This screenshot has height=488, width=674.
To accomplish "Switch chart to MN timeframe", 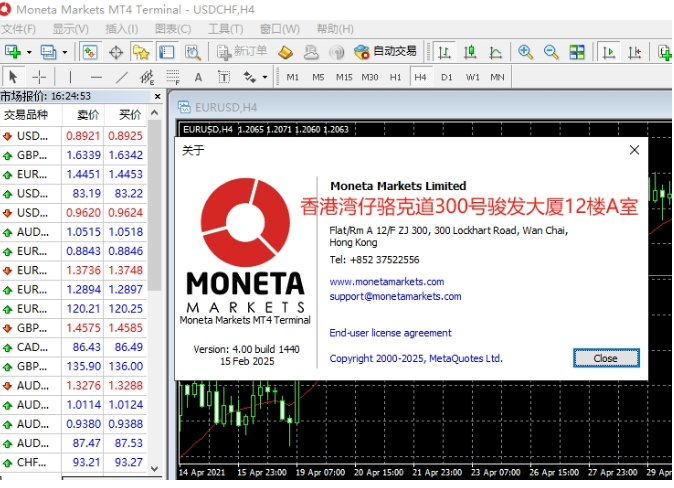I will click(x=497, y=77).
